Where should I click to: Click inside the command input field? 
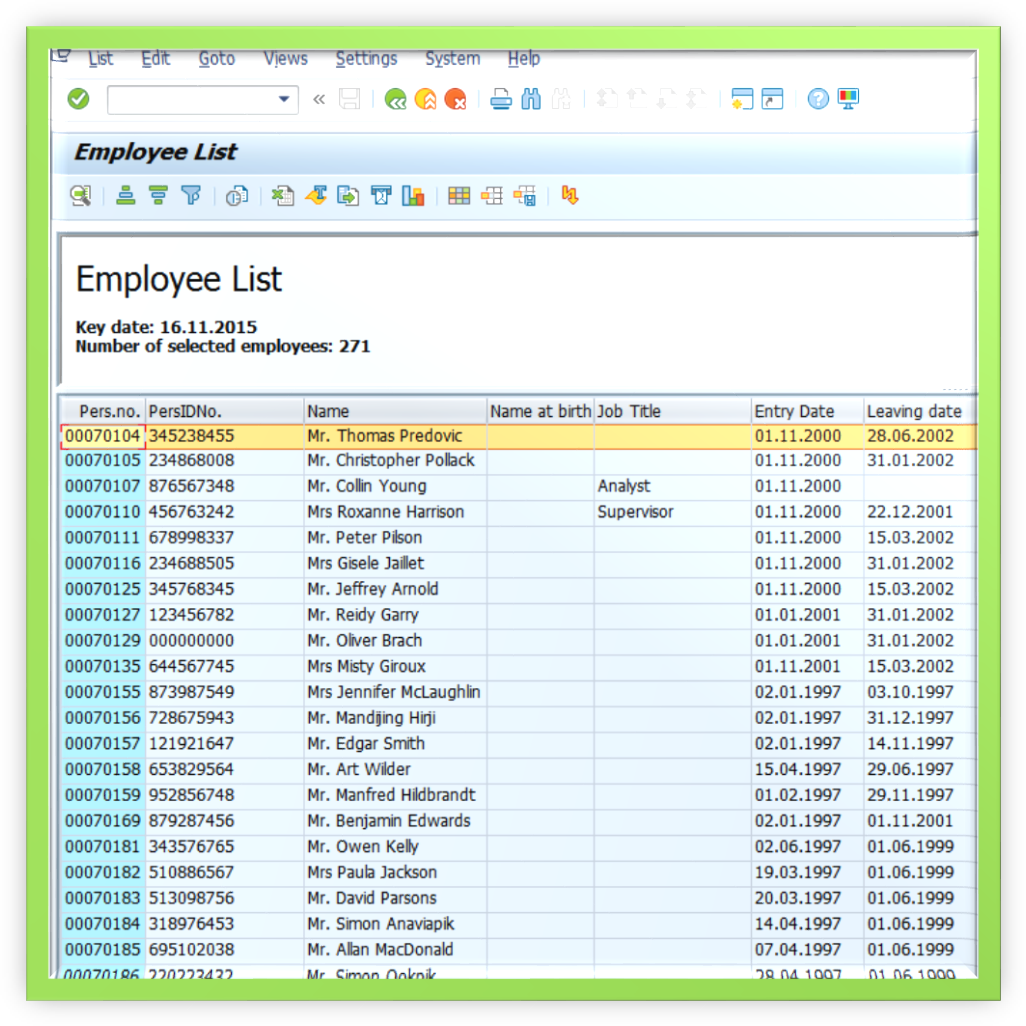click(x=190, y=99)
